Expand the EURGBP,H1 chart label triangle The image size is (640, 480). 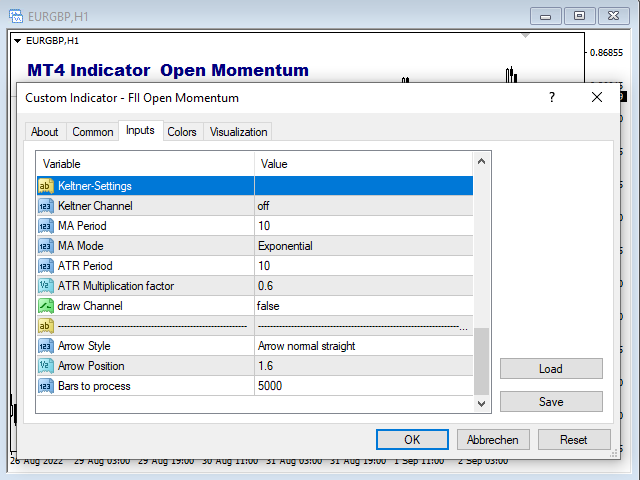tap(17, 41)
